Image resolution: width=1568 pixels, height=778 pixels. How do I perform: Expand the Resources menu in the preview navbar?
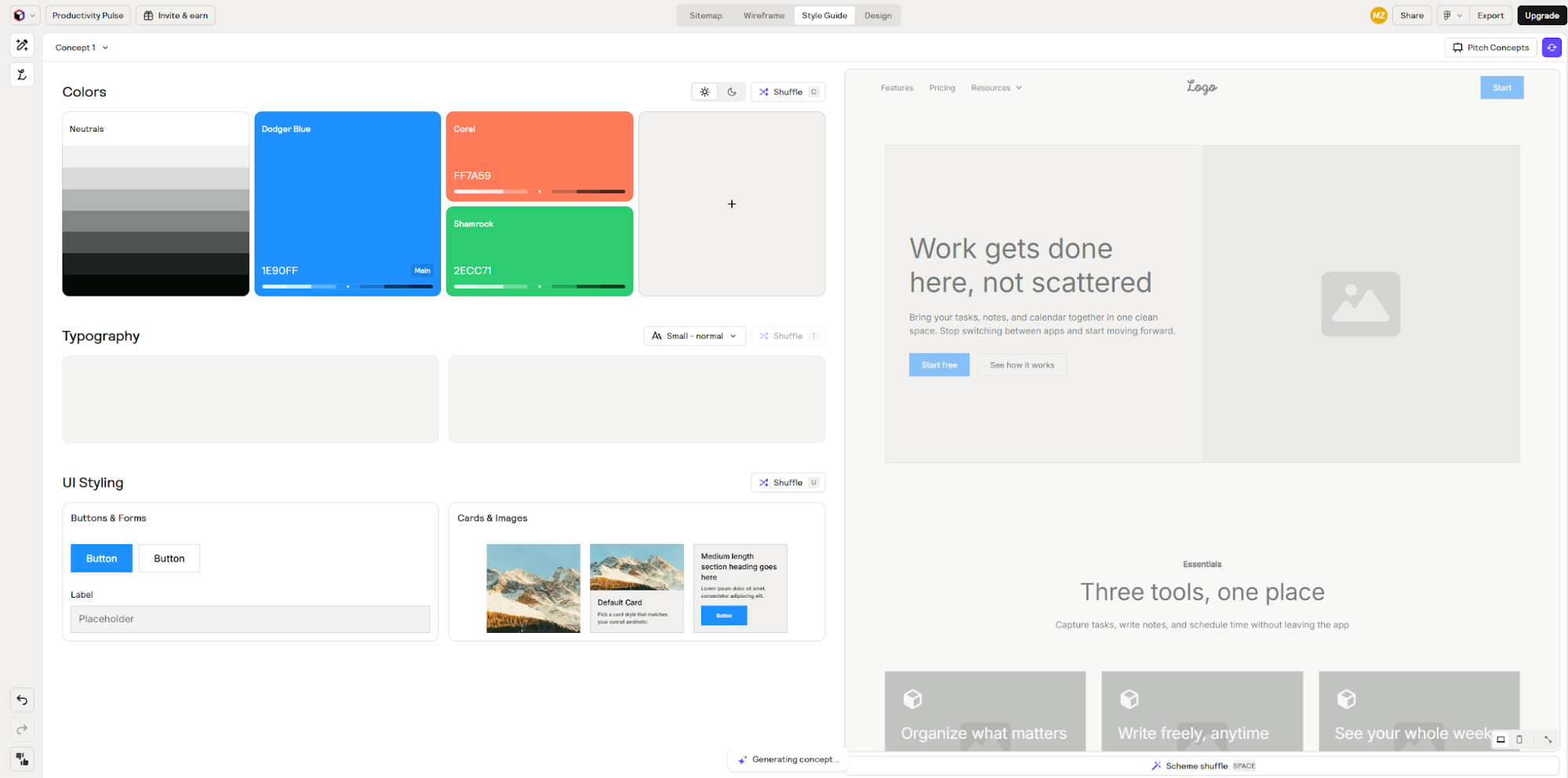click(x=995, y=87)
